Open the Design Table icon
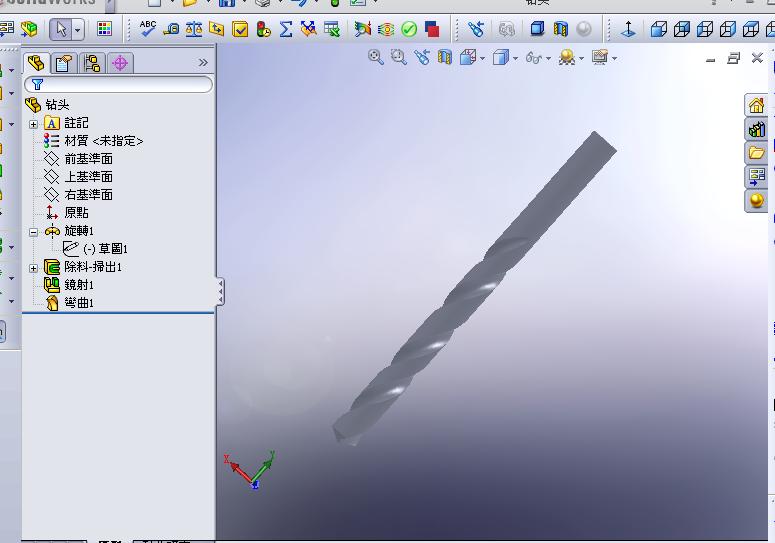Screen dimensions: 775x543 coord(332,29)
